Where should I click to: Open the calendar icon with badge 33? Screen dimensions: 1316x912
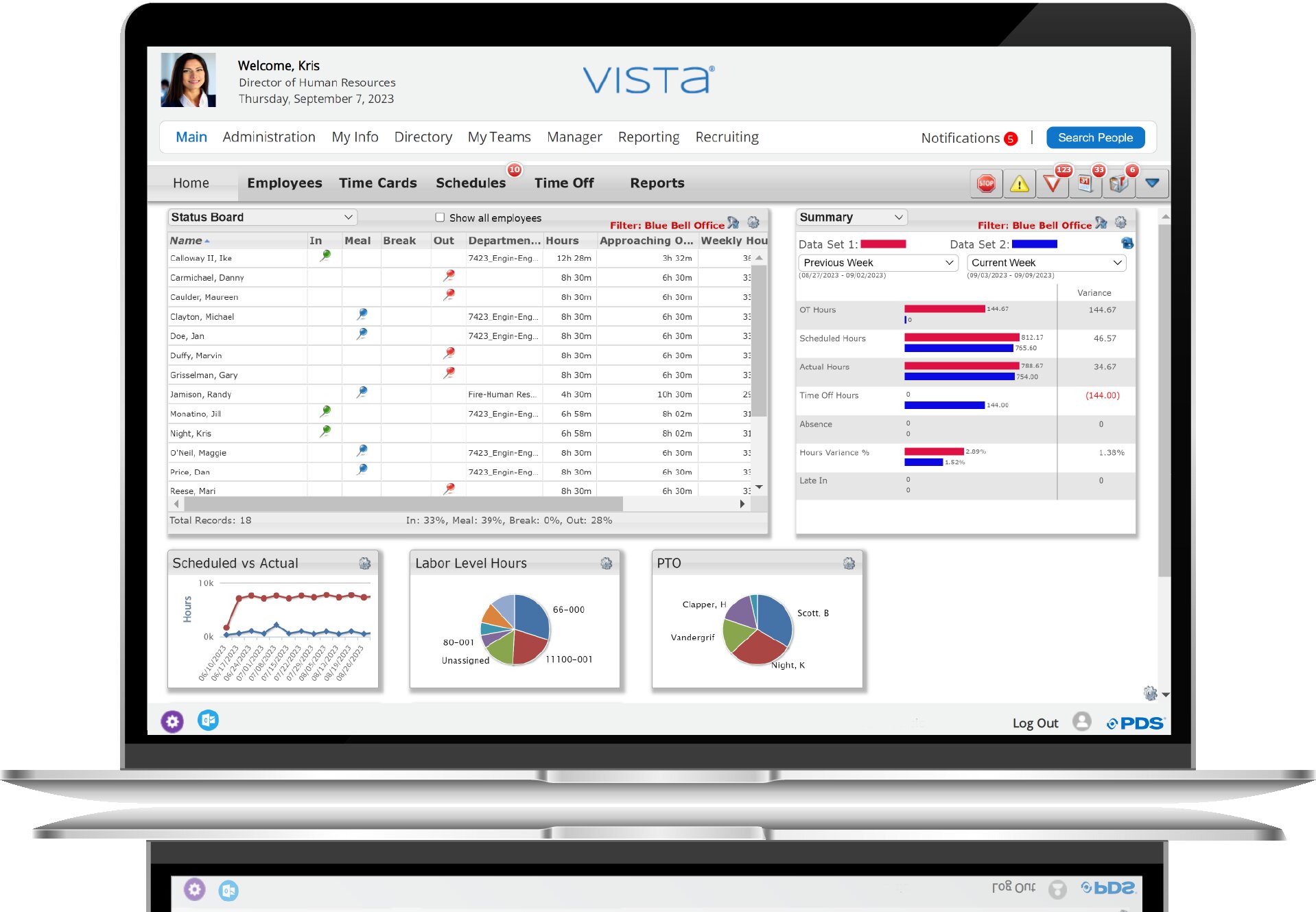pos(1085,184)
